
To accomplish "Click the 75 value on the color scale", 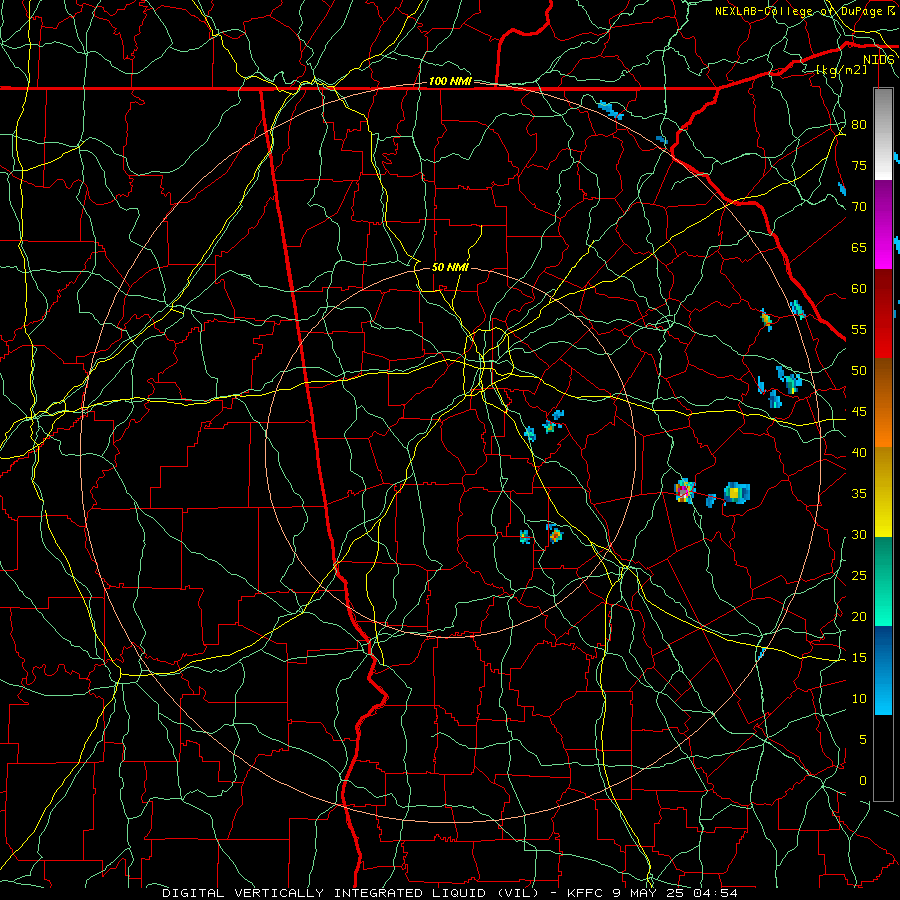I will point(859,165).
